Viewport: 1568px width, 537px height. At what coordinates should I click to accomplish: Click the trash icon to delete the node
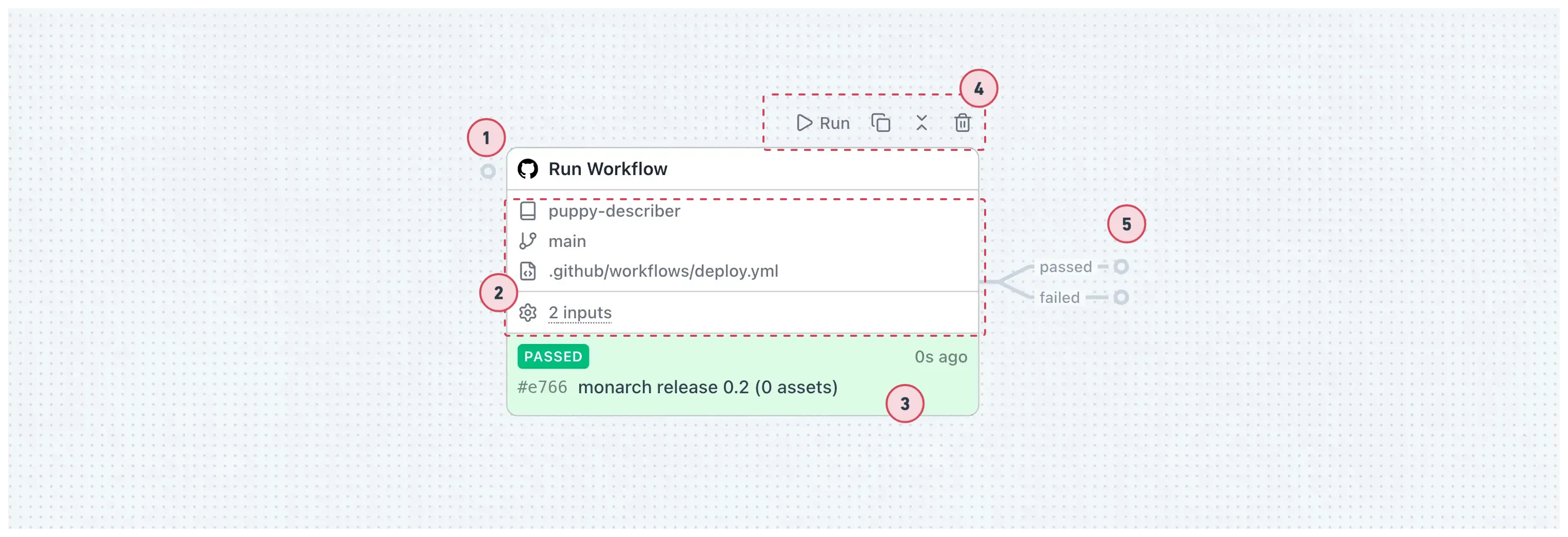(x=962, y=123)
